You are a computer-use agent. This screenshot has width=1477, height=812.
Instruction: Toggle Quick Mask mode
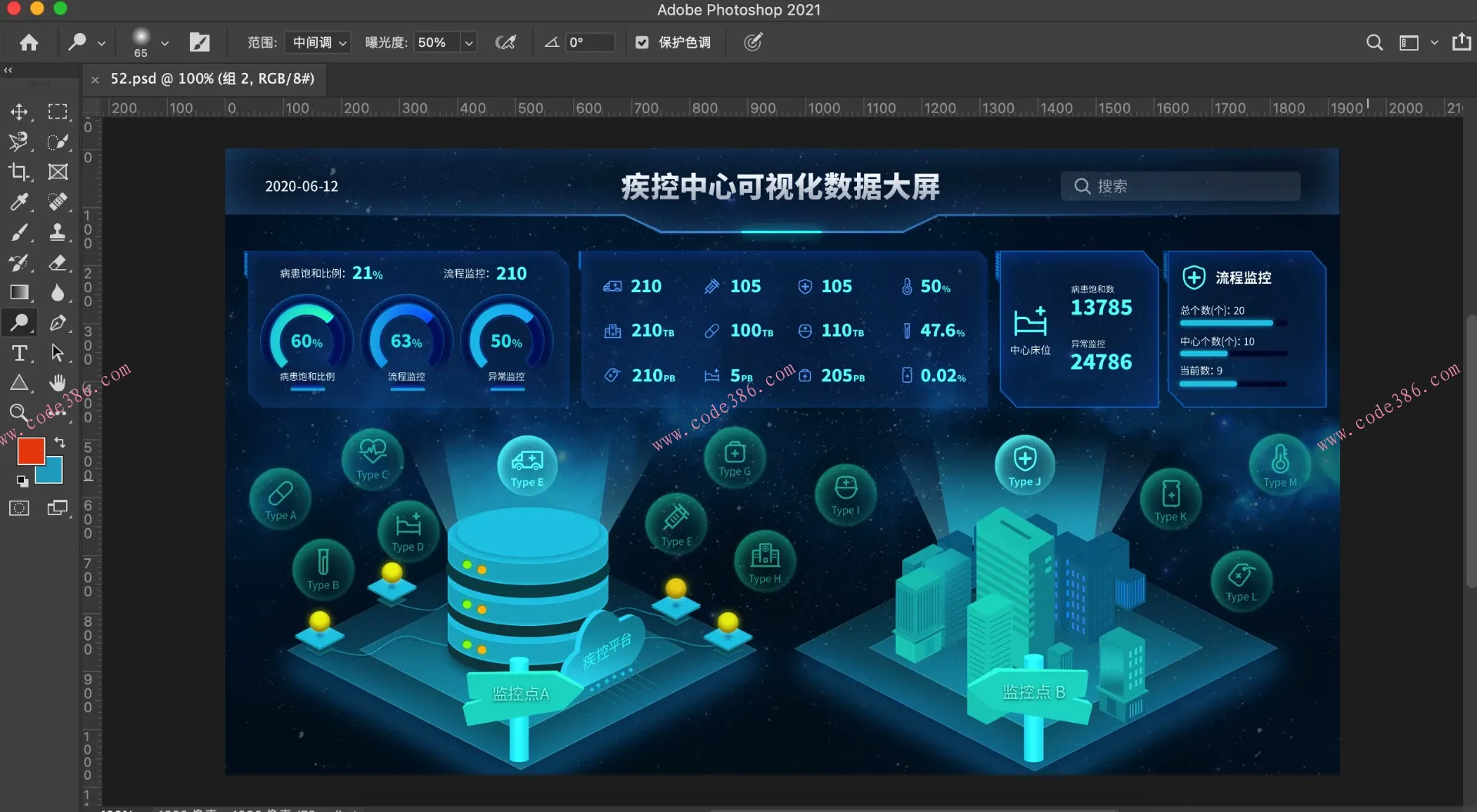click(x=19, y=508)
